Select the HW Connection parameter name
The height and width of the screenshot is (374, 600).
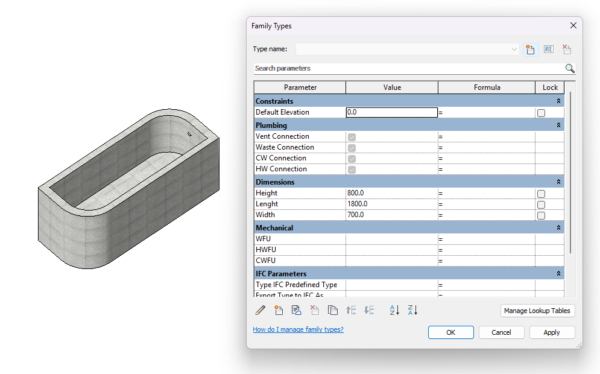[281, 169]
